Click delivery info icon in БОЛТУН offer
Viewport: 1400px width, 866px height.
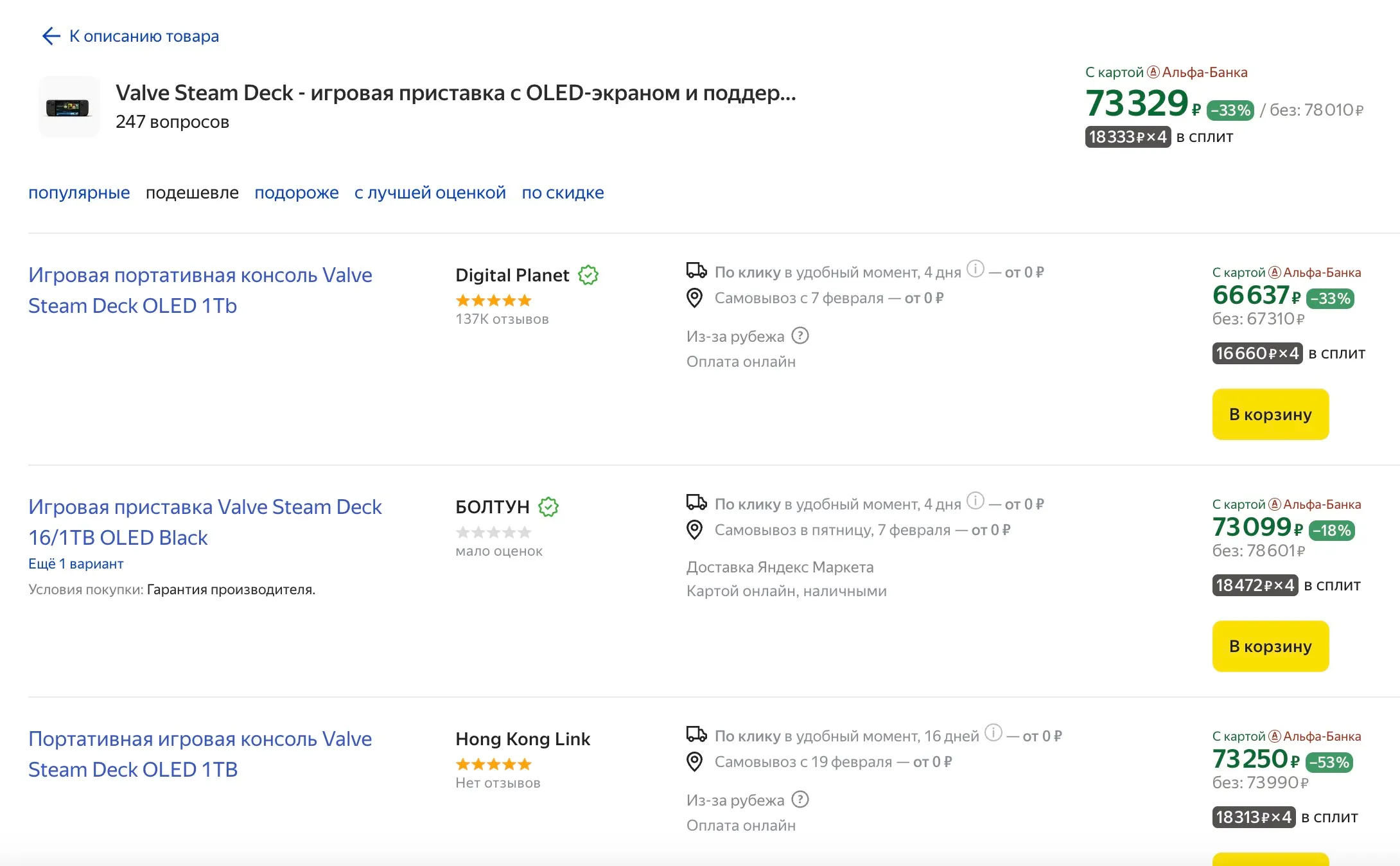(x=975, y=500)
